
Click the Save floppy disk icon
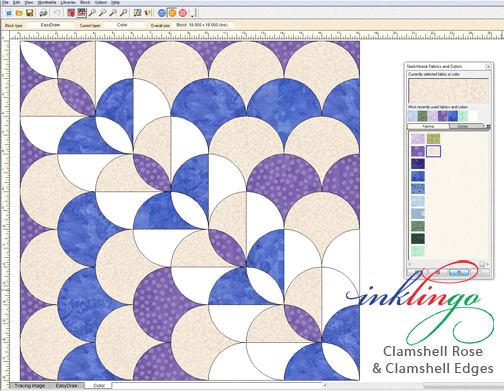point(29,13)
